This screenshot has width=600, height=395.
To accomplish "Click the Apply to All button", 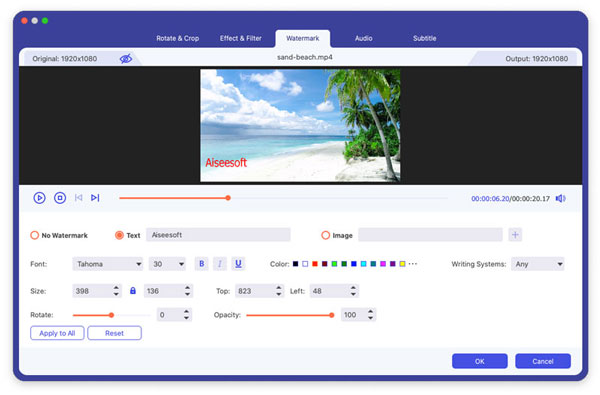I will pos(57,333).
